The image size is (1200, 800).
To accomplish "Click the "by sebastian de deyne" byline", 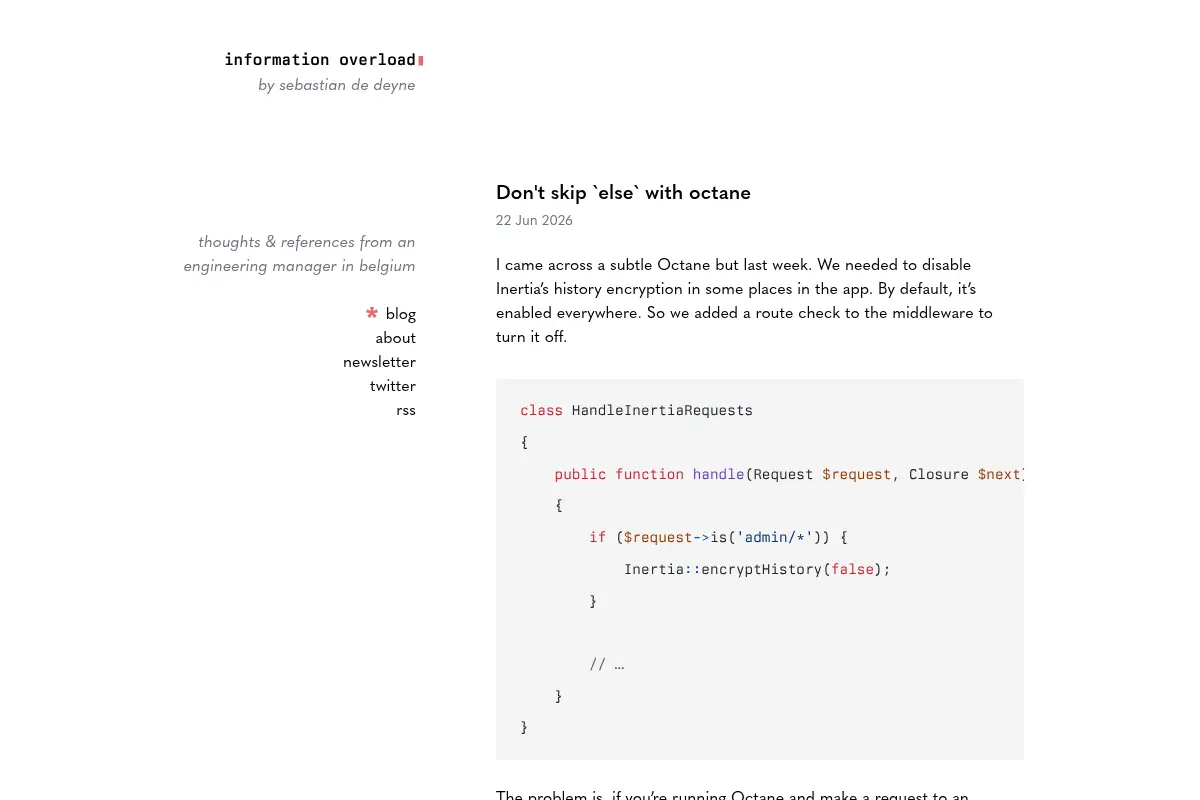I will 337,86.
